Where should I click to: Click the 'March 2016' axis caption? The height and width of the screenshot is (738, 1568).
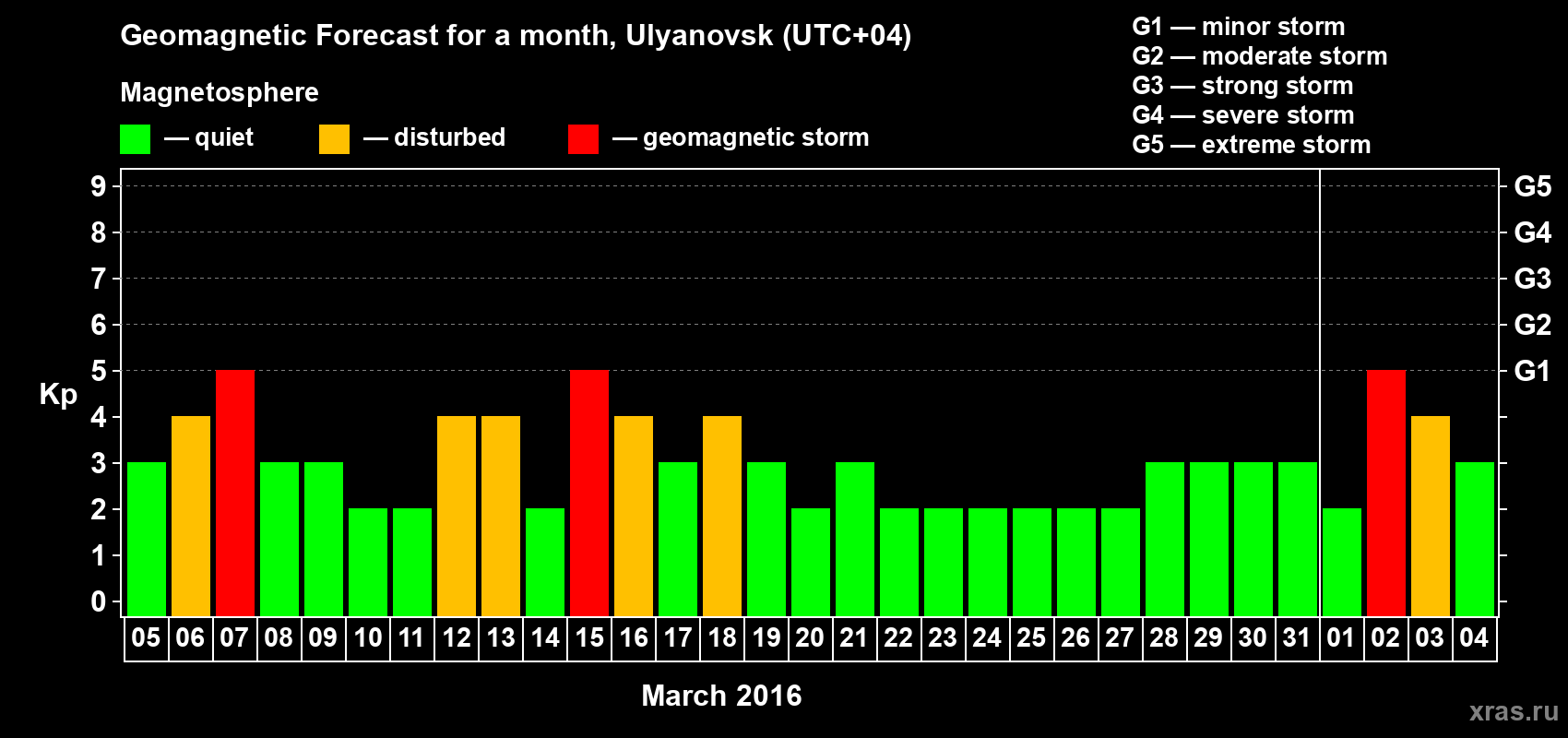721,696
